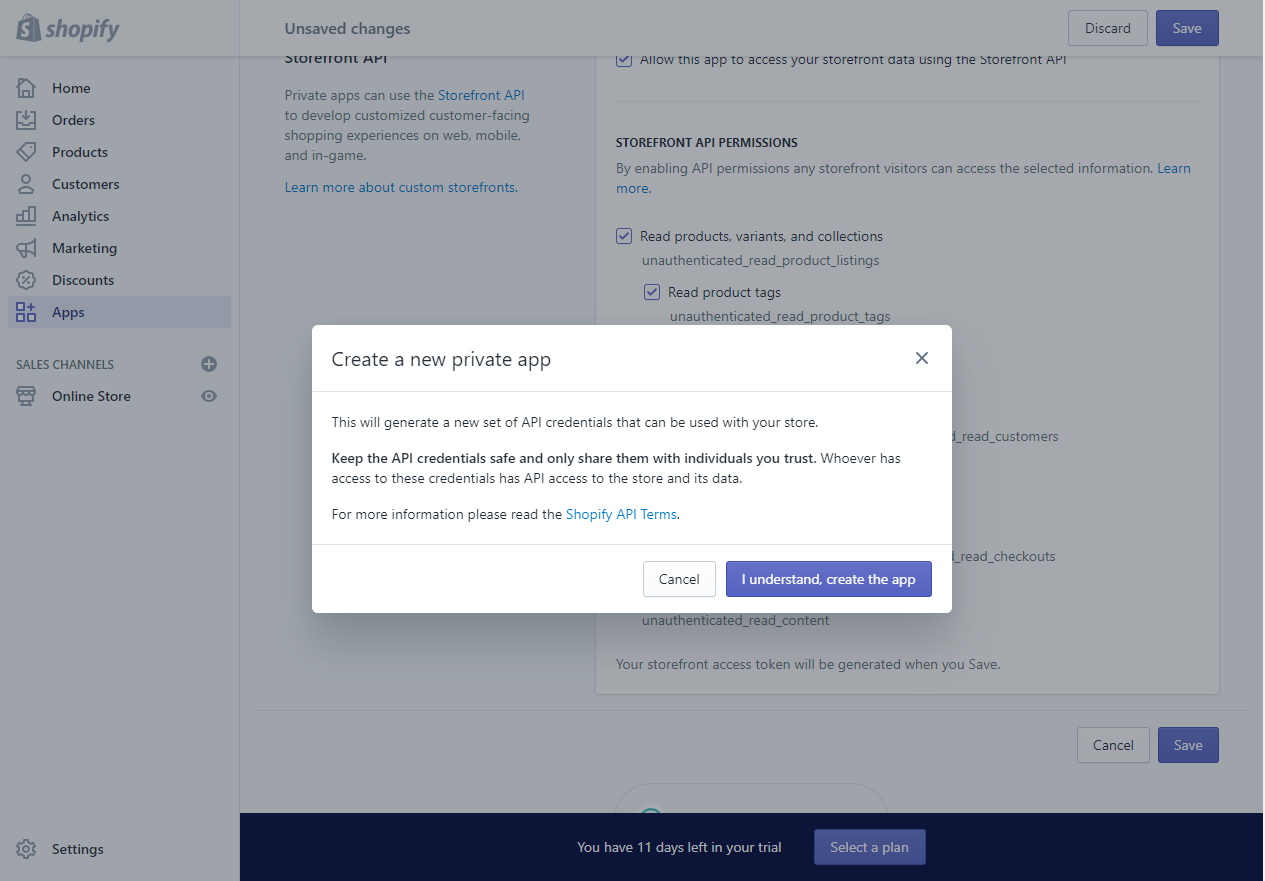The image size is (1265, 881).
Task: Toggle Storefront API access checkbox
Action: point(624,59)
